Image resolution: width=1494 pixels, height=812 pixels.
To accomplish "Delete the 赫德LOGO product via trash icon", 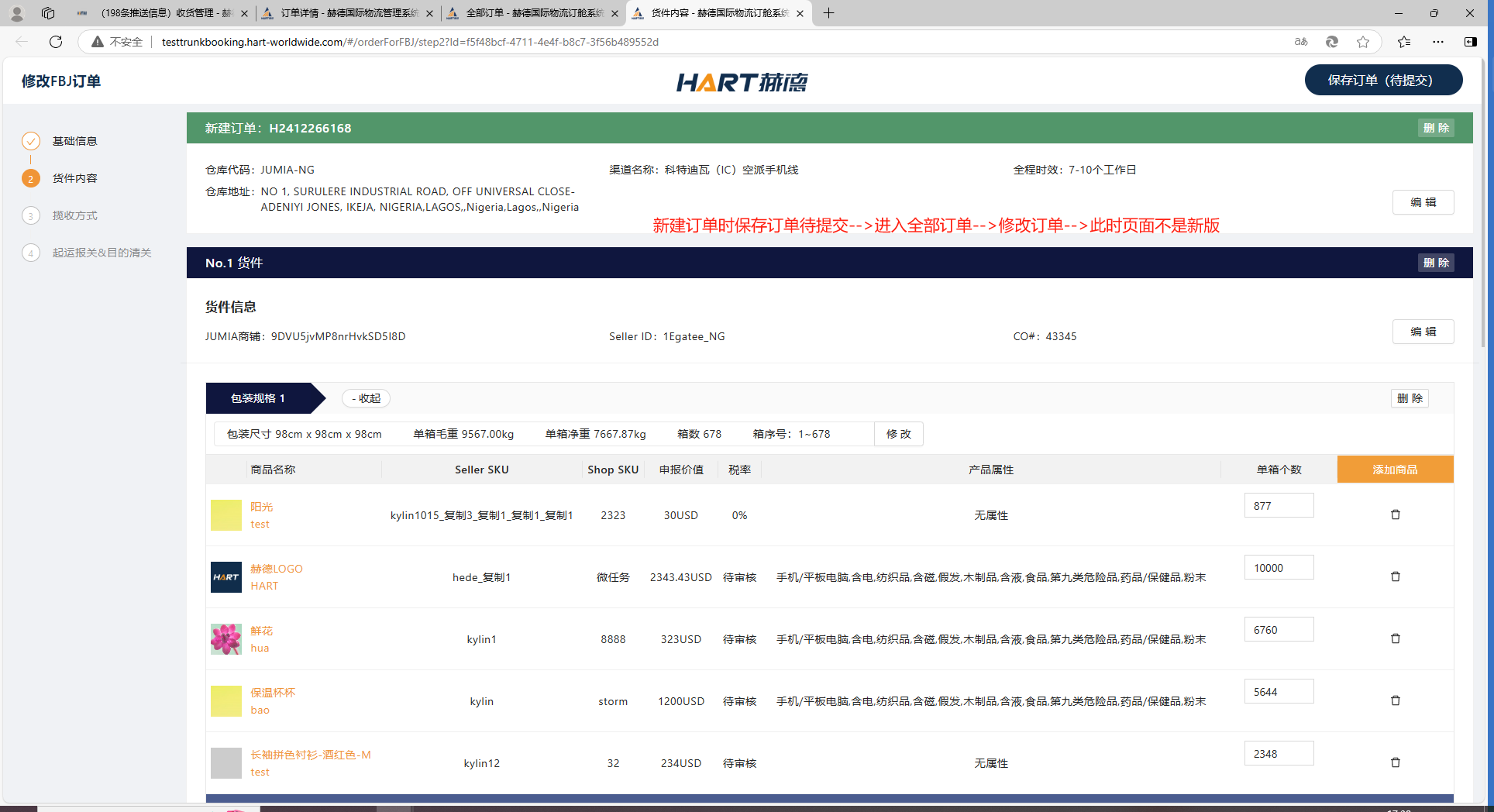I will (1395, 576).
